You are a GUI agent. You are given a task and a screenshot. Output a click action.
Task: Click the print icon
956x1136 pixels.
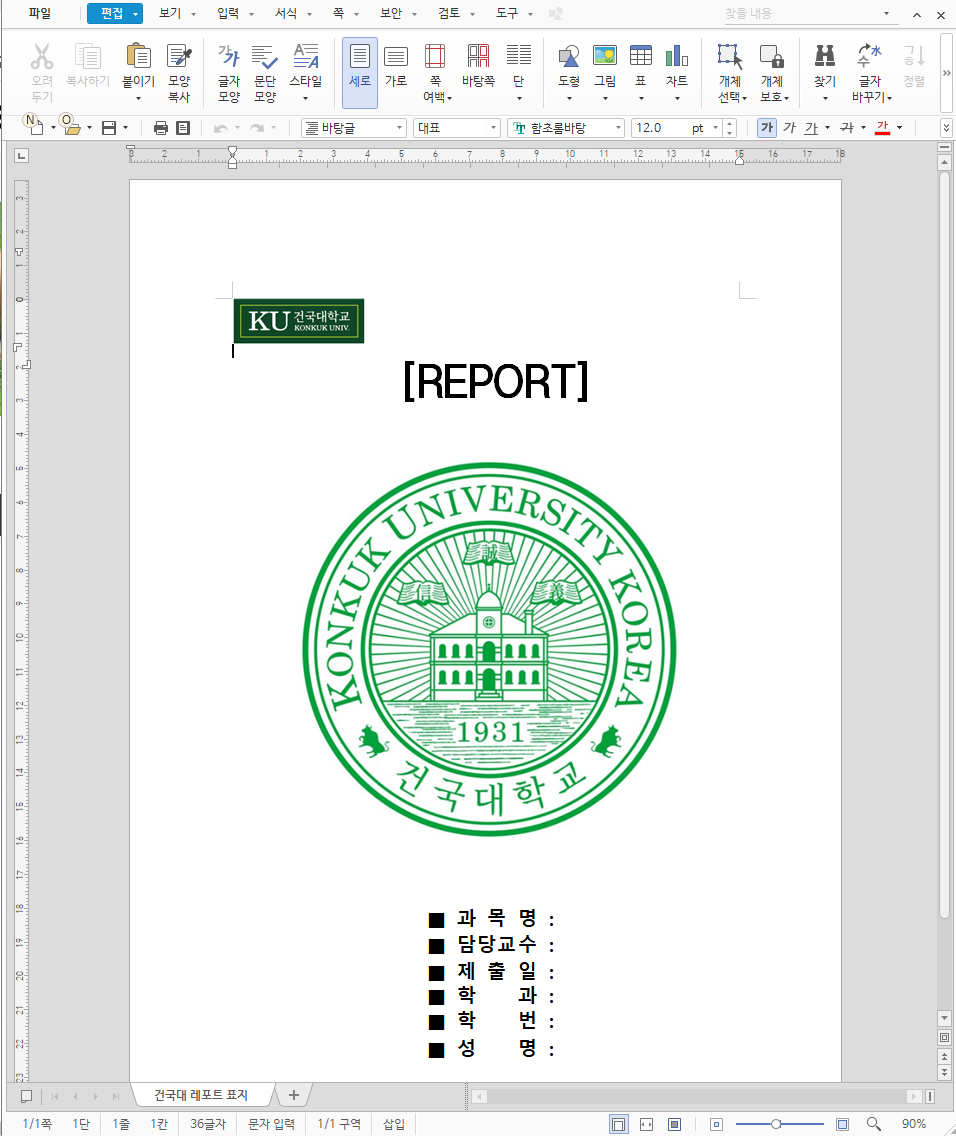click(x=161, y=128)
